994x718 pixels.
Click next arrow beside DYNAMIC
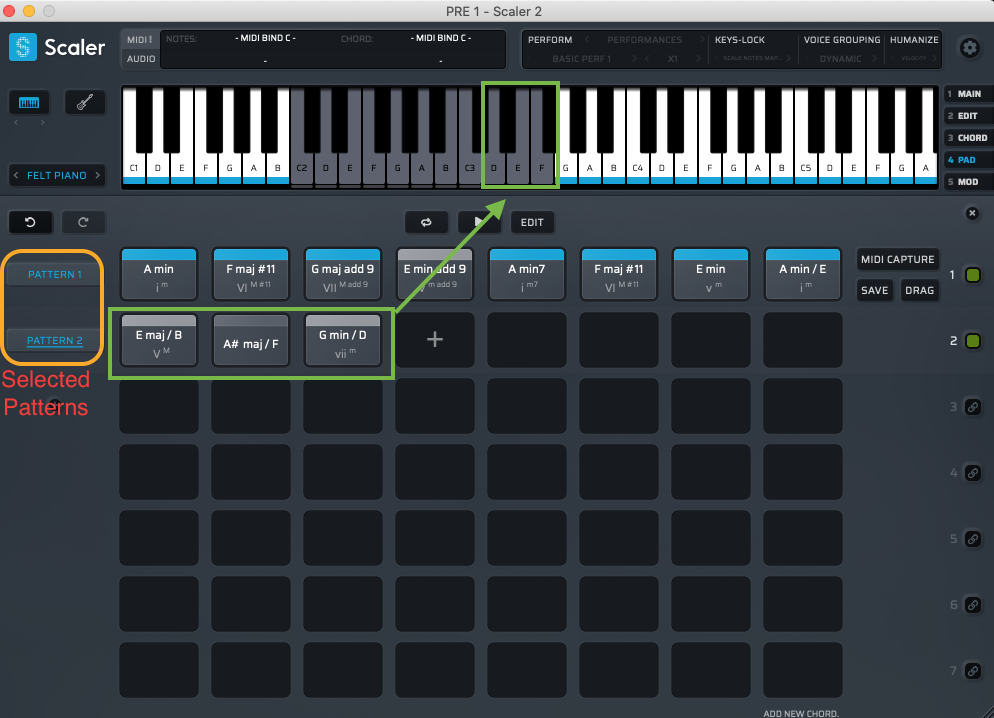pyautogui.click(x=874, y=59)
